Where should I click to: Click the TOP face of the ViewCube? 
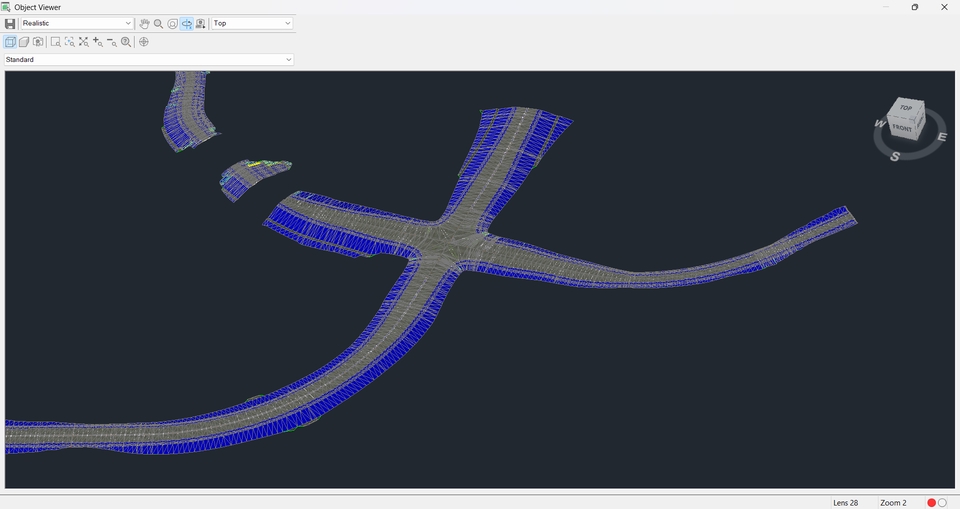tap(906, 108)
